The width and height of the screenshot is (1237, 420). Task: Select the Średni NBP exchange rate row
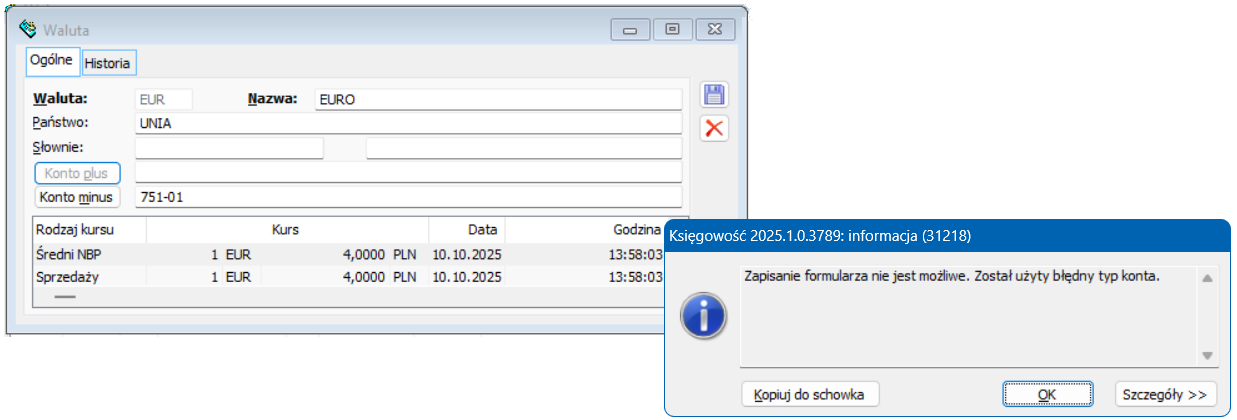[x=349, y=254]
